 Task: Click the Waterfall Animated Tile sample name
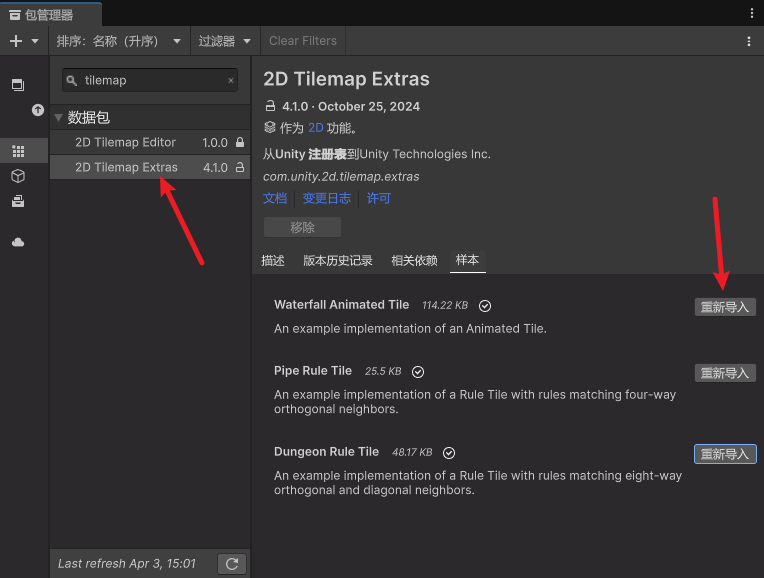pos(342,305)
